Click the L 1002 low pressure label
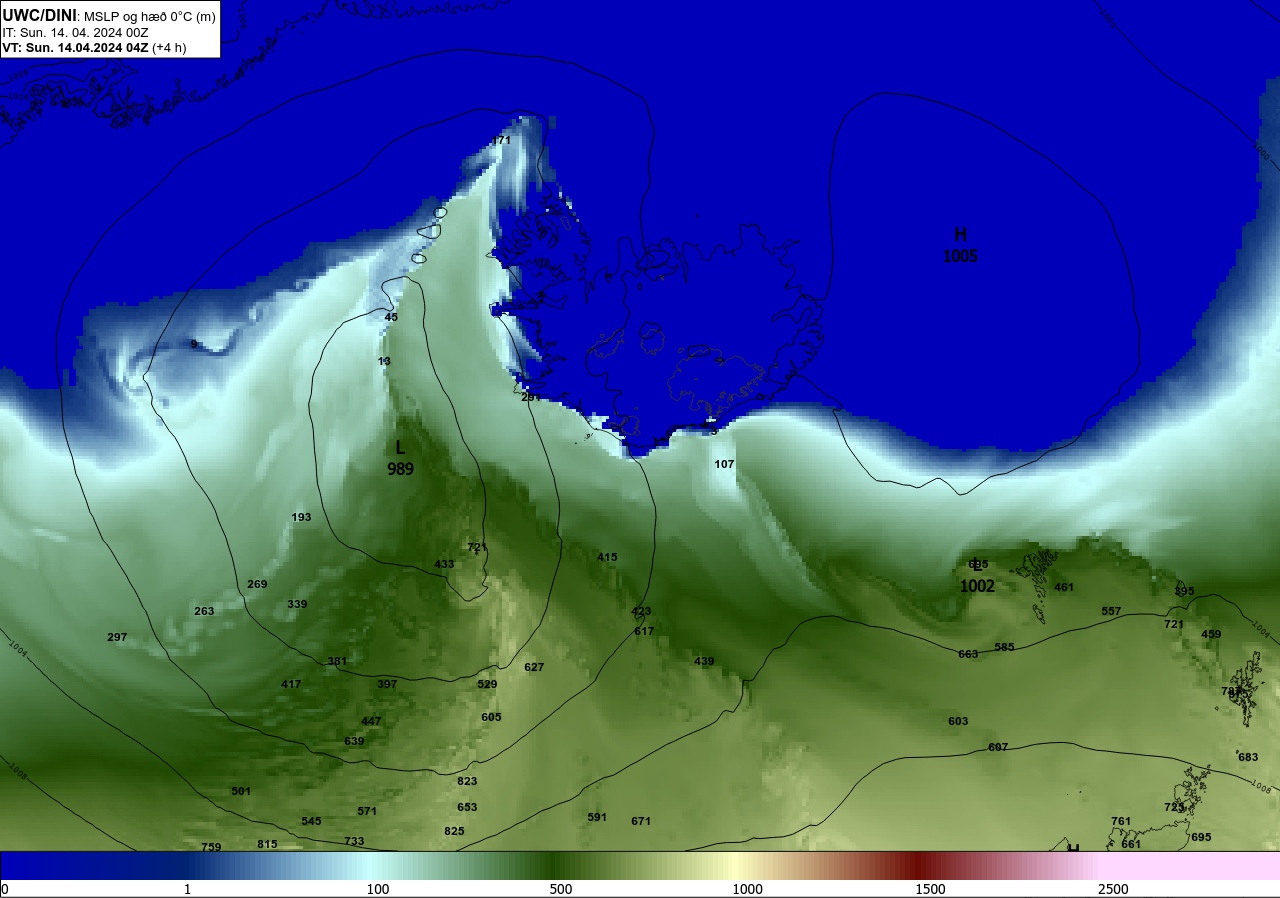 pyautogui.click(x=977, y=576)
